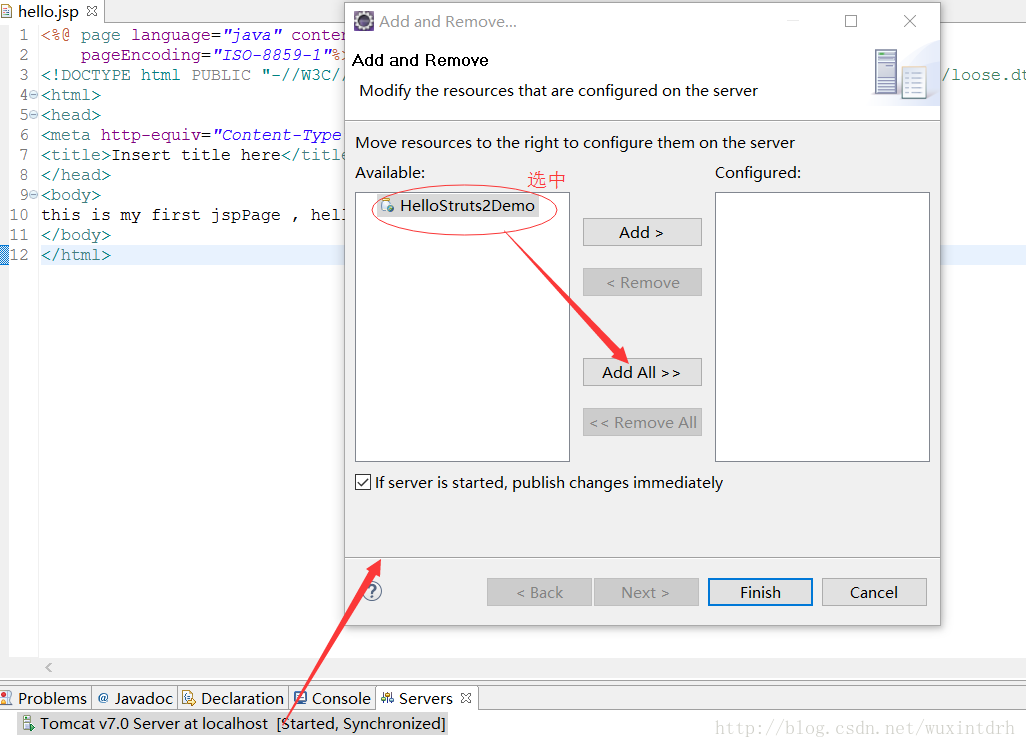Collapse the head tag fold marker
This screenshot has width=1026, height=748.
point(33,115)
